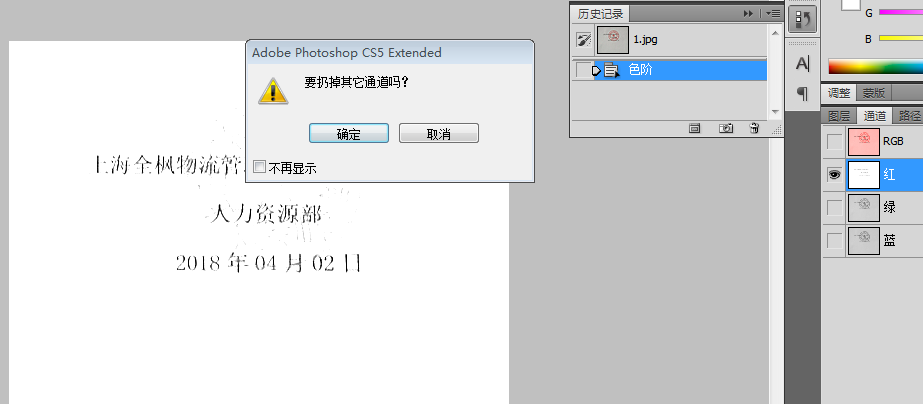Click History panel scroll down arrow
Viewport: 923px width, 404px height.
tap(776, 111)
